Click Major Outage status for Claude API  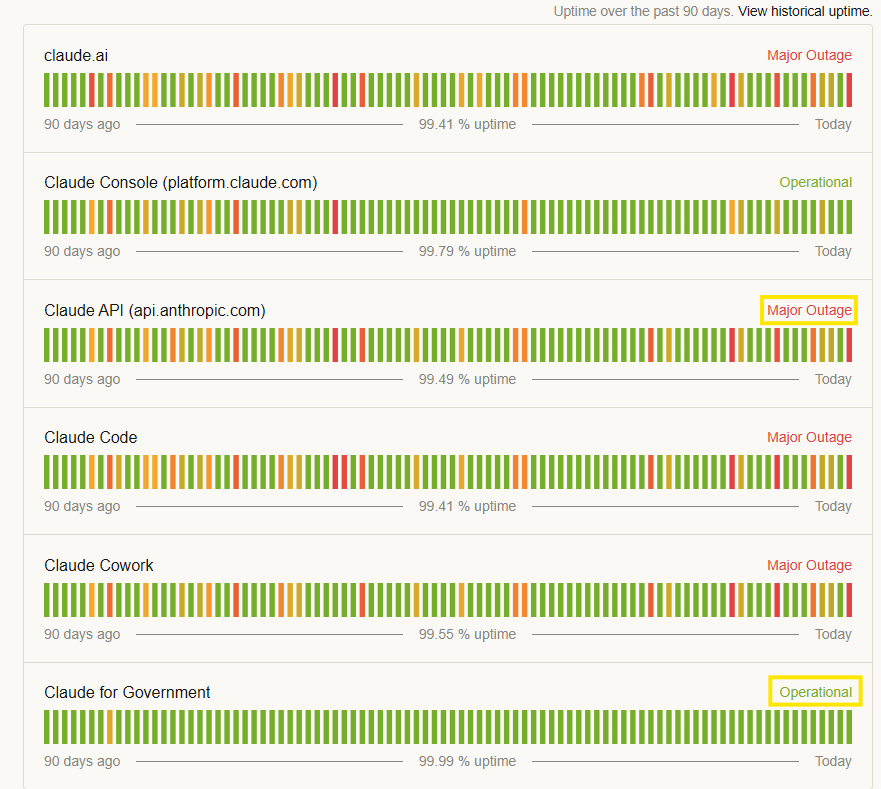809,310
